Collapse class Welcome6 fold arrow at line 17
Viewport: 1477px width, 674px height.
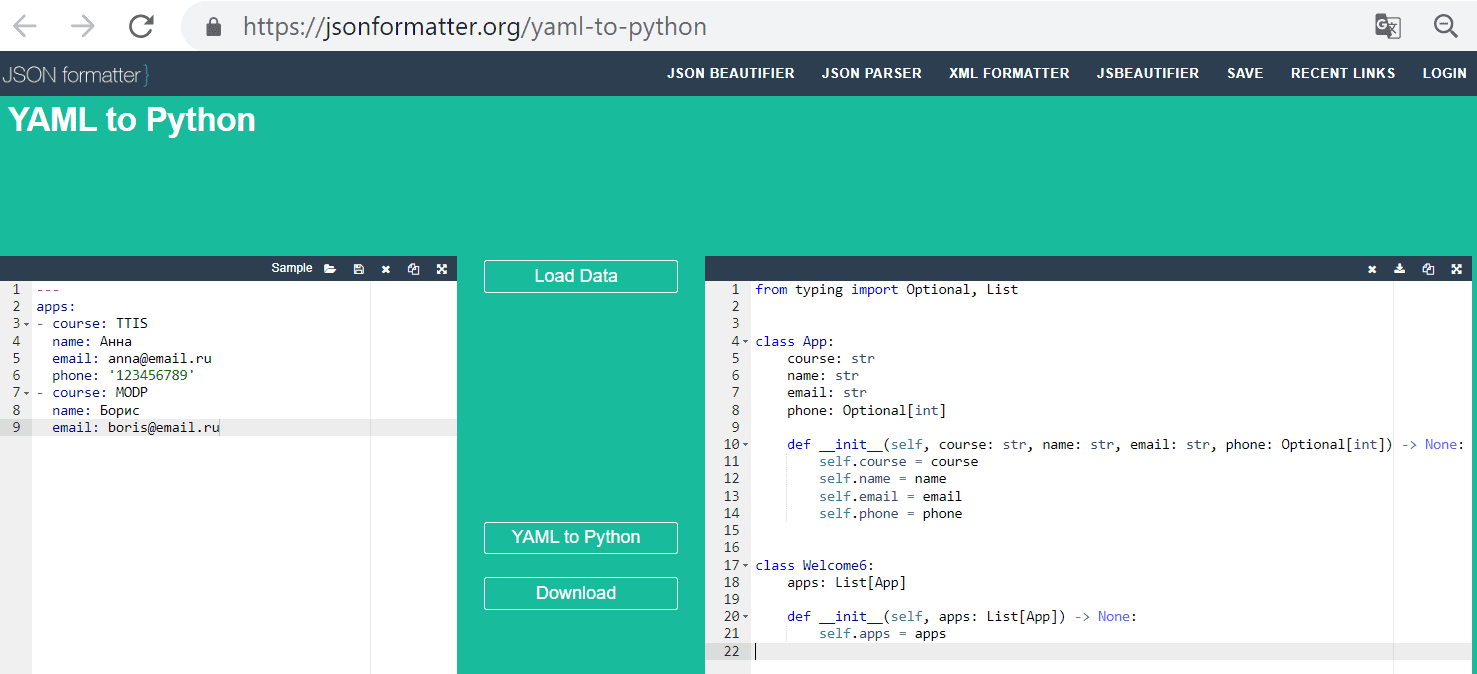point(745,566)
